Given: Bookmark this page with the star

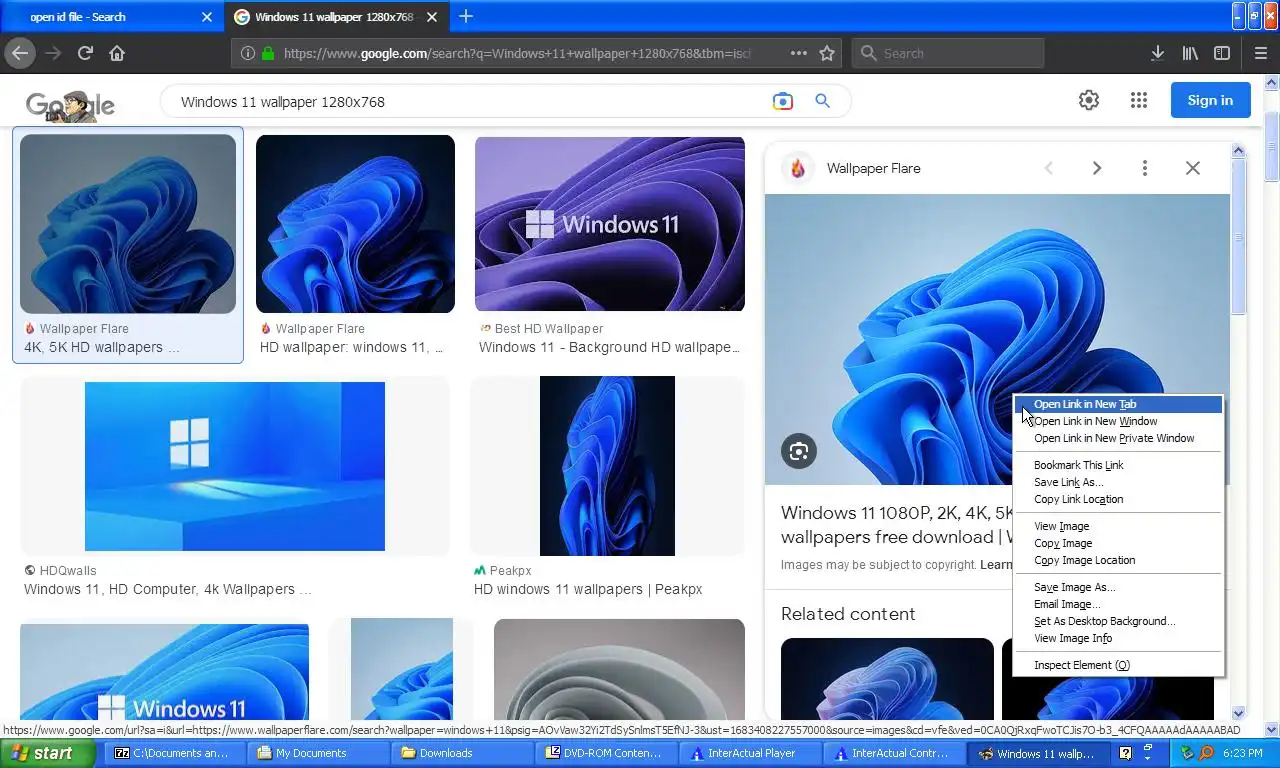Looking at the screenshot, I should tap(827, 53).
